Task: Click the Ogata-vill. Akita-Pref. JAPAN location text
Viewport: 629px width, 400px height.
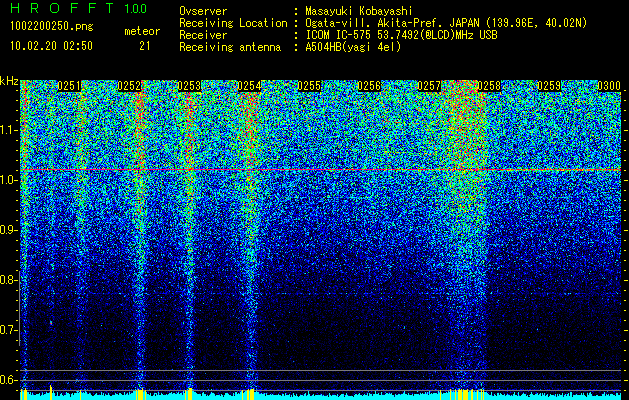Action: pos(446,23)
